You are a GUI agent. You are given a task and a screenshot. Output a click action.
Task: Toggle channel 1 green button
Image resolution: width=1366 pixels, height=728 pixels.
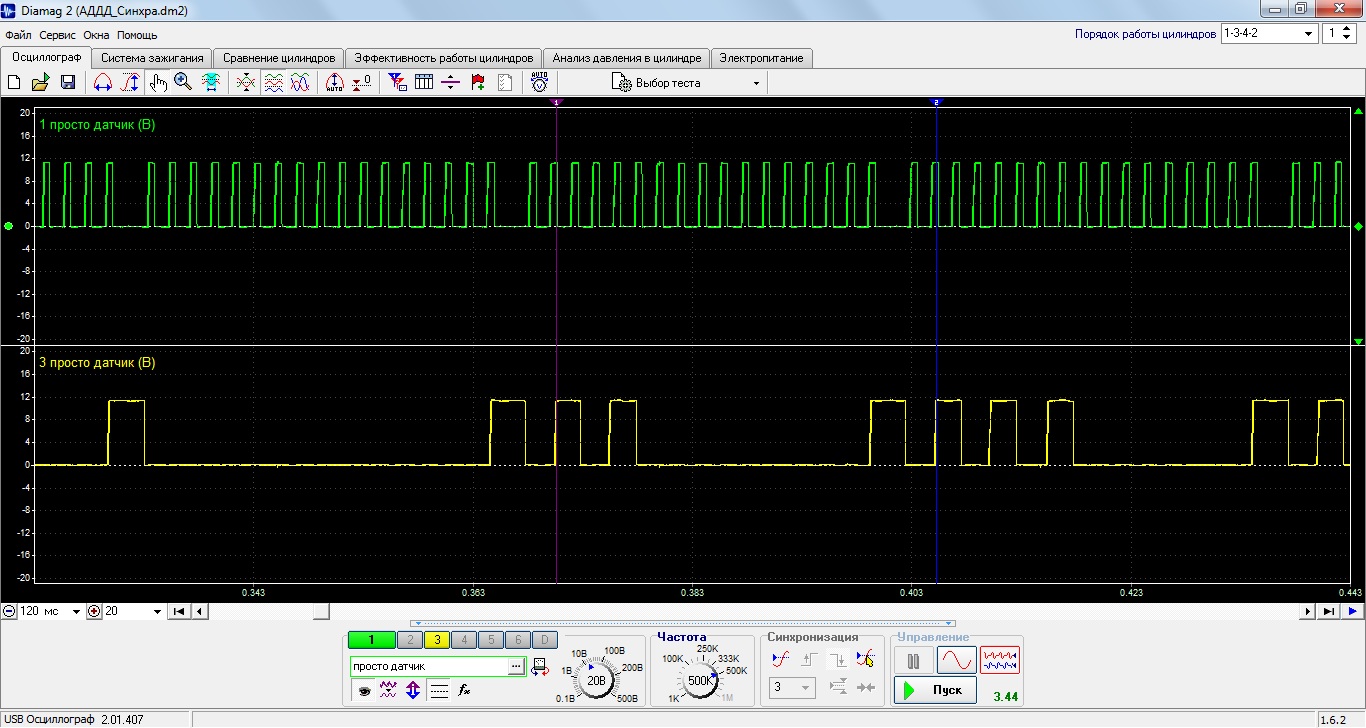pyautogui.click(x=371, y=640)
